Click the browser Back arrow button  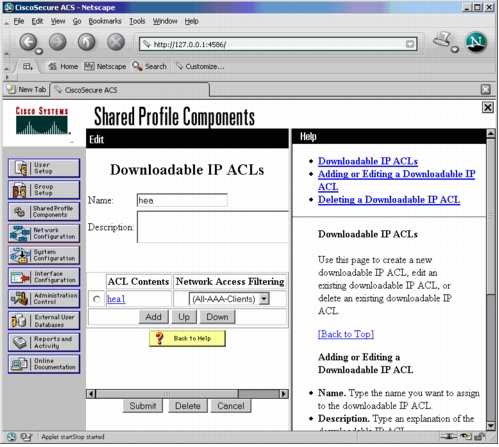click(x=29, y=42)
